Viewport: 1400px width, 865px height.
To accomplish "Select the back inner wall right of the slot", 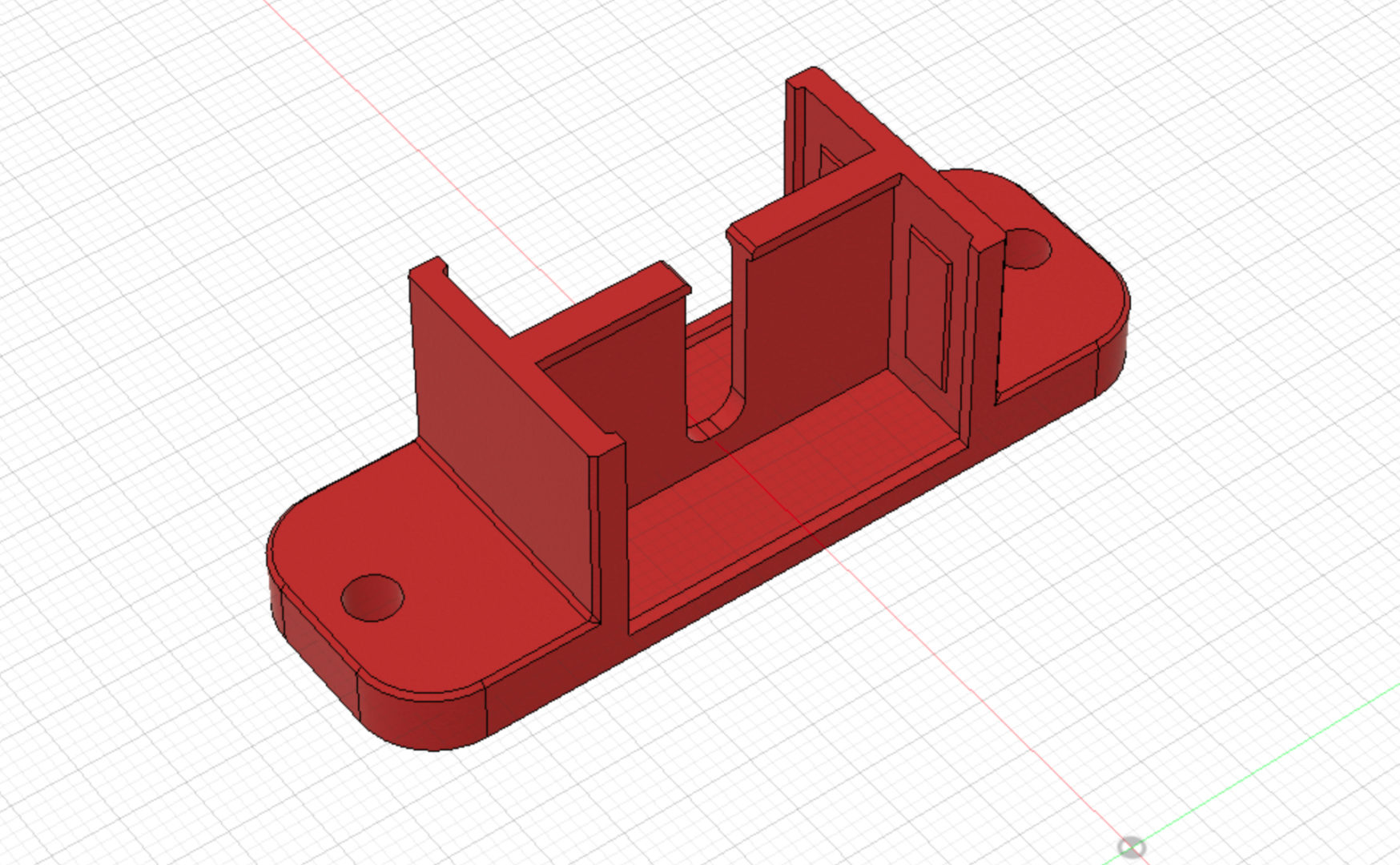I will pos(817,320).
